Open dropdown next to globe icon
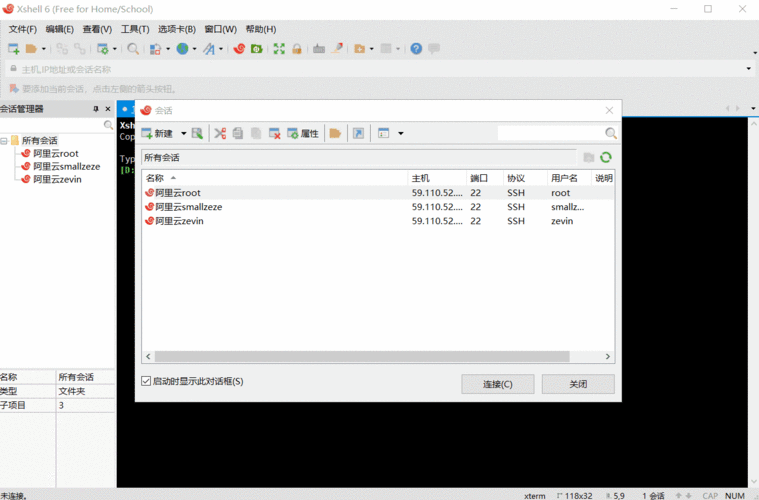This screenshot has width=759, height=500. pos(195,48)
